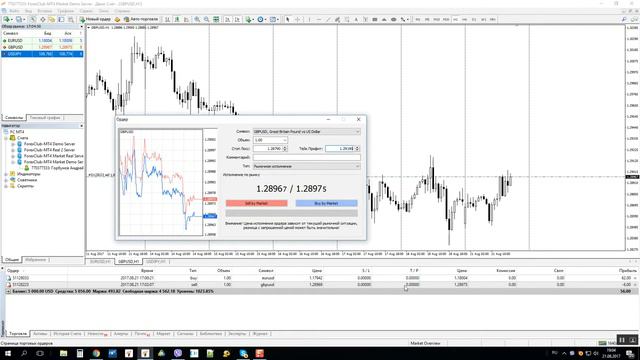Image resolution: width=640 pixels, height=360 pixels.
Task: Tile chart windows icon
Action: point(216,19)
